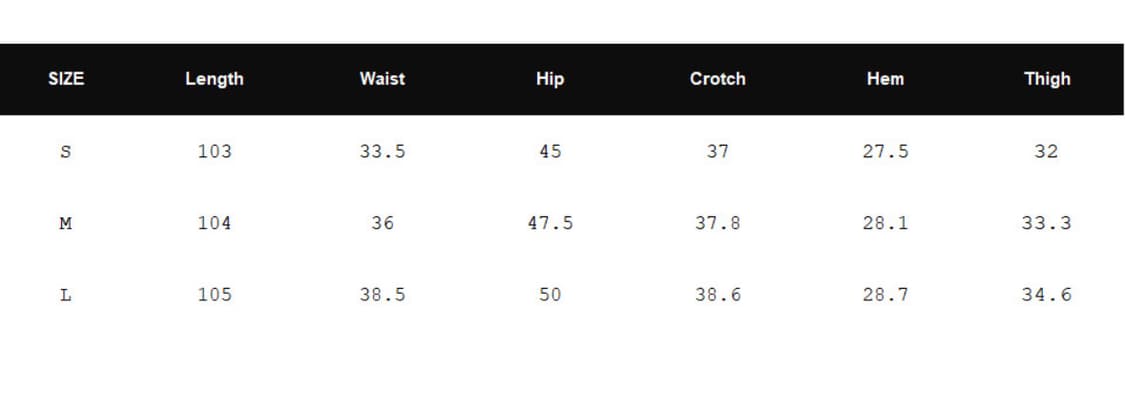Screen dimensions: 1125x407
Task: Click the waist value 33.5
Action: click(x=382, y=151)
